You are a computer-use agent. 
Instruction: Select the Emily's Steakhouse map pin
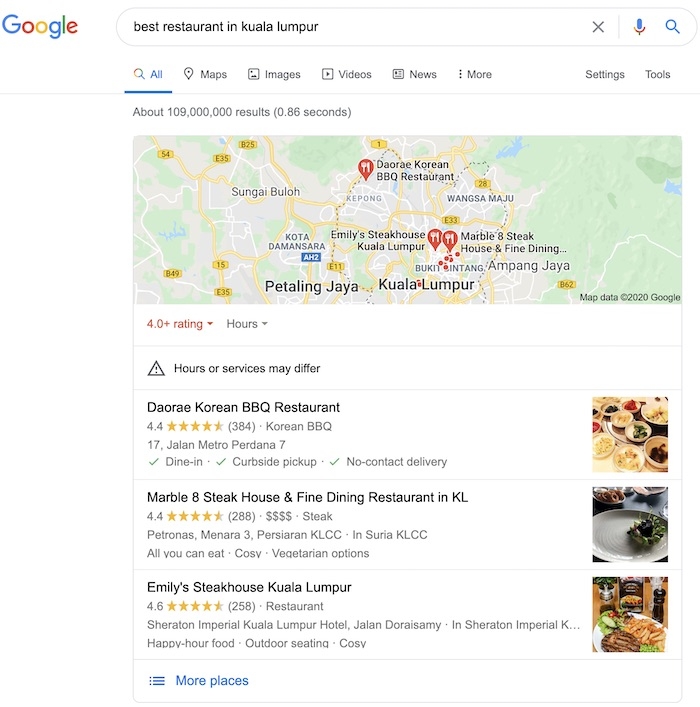pyautogui.click(x=434, y=239)
